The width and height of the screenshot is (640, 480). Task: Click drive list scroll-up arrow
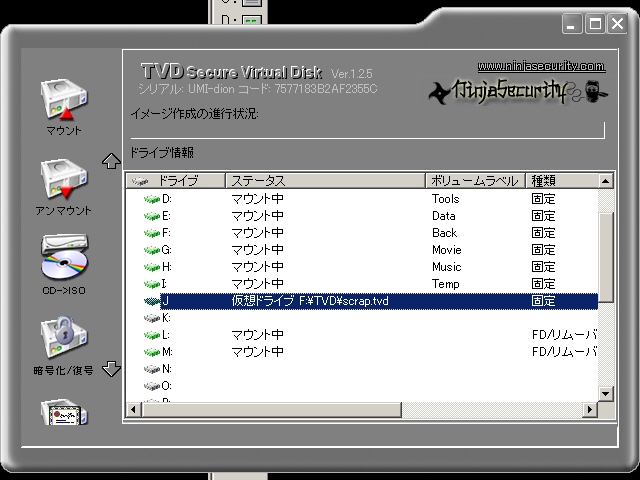coord(605,181)
